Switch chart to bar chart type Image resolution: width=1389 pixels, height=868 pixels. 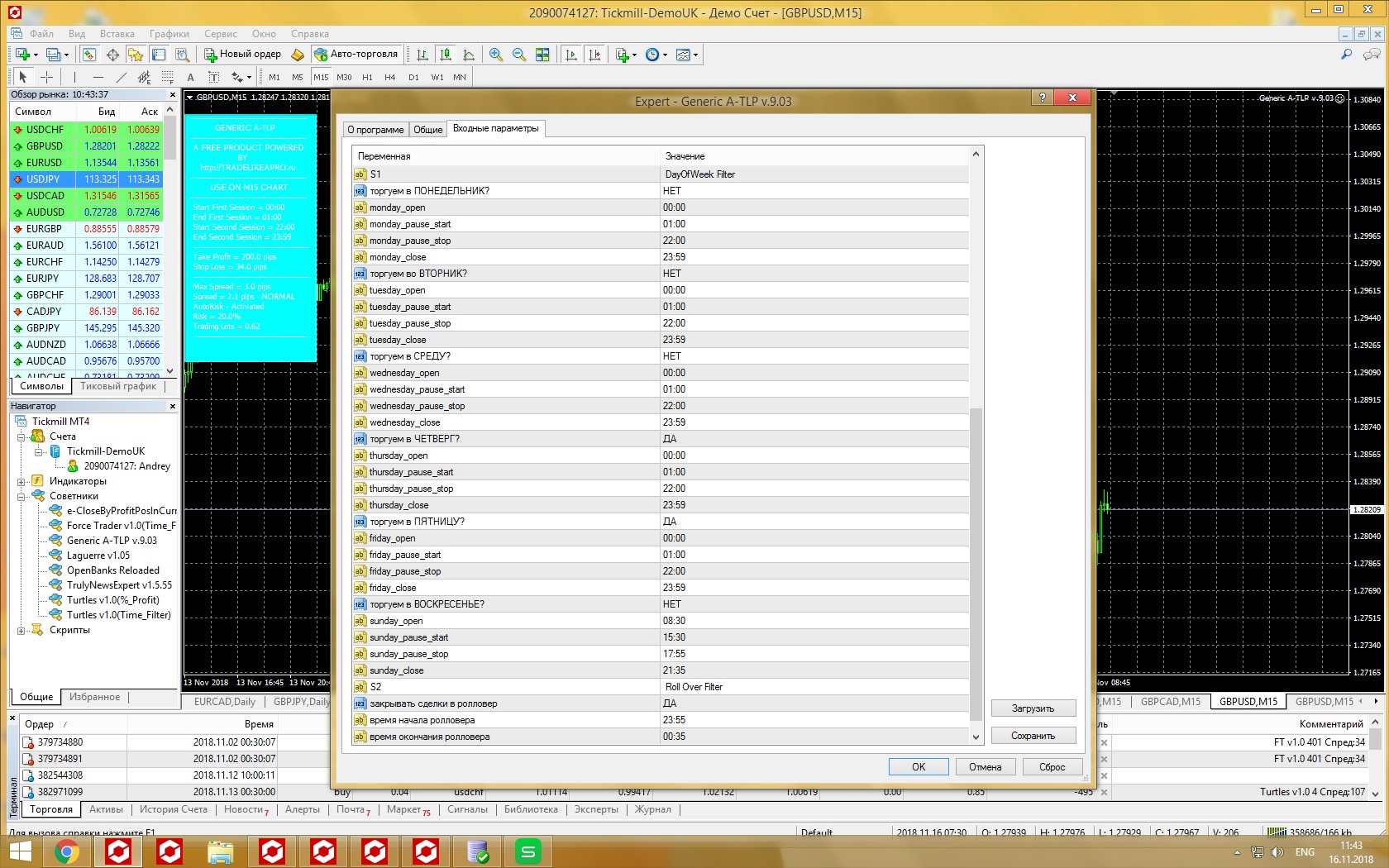tap(422, 55)
